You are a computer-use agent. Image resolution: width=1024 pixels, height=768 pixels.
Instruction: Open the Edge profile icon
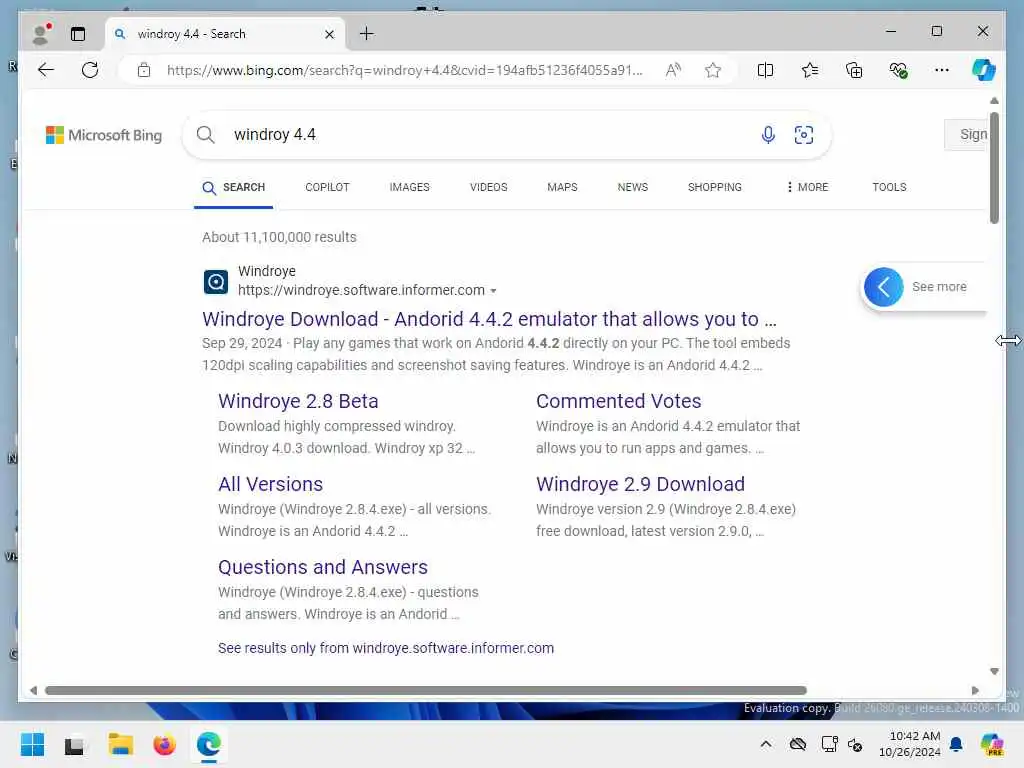pos(42,34)
